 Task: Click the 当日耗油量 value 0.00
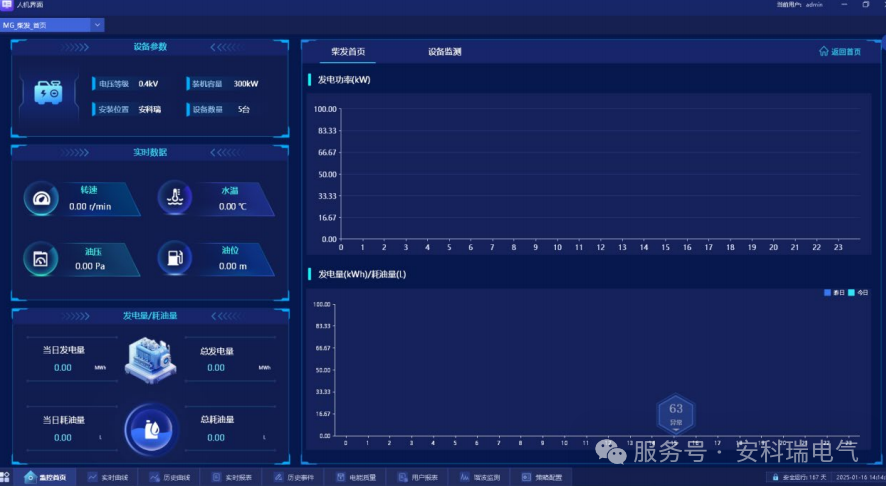63,437
